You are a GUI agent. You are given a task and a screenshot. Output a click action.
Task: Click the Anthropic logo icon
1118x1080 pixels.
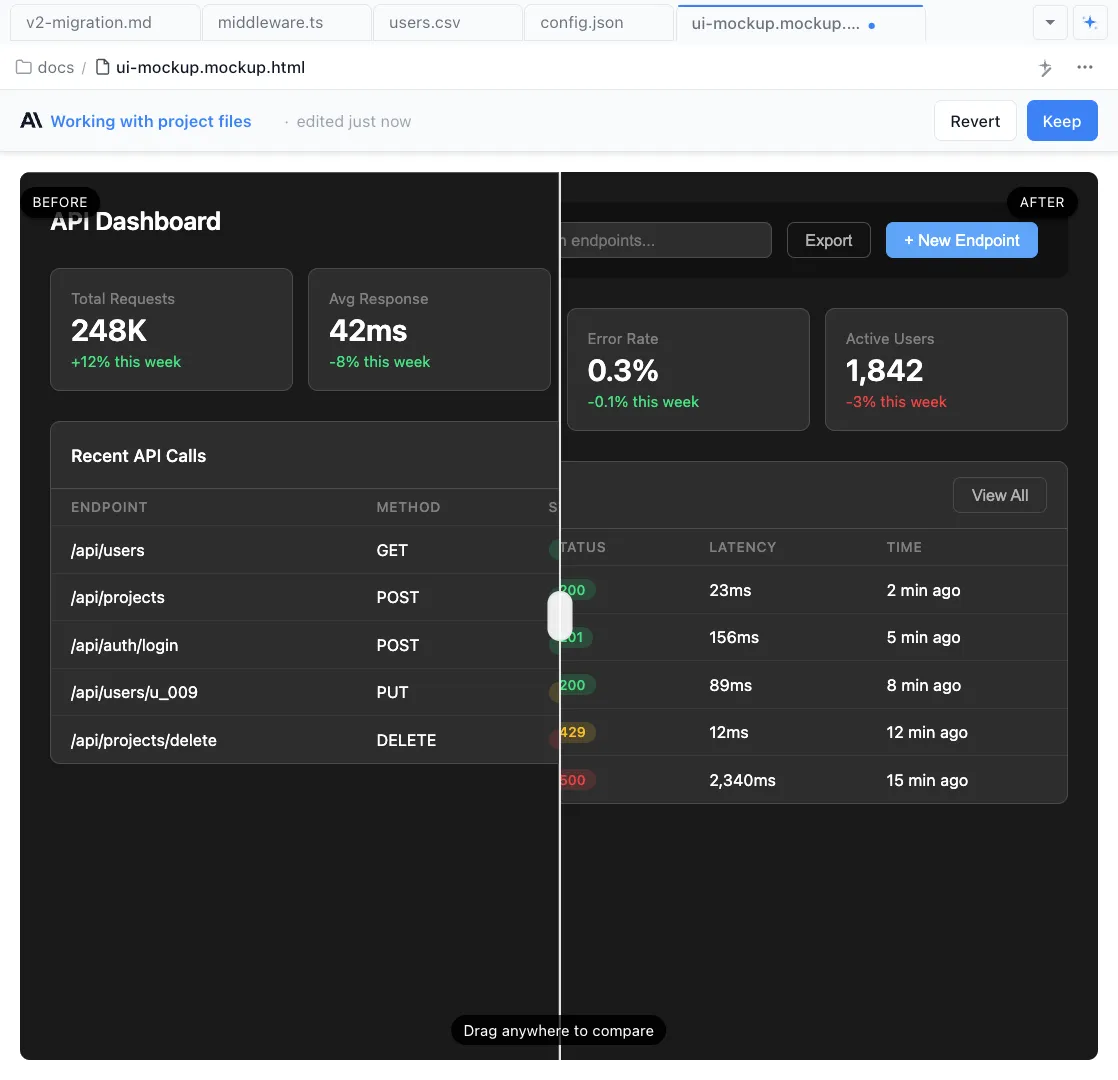click(x=31, y=121)
